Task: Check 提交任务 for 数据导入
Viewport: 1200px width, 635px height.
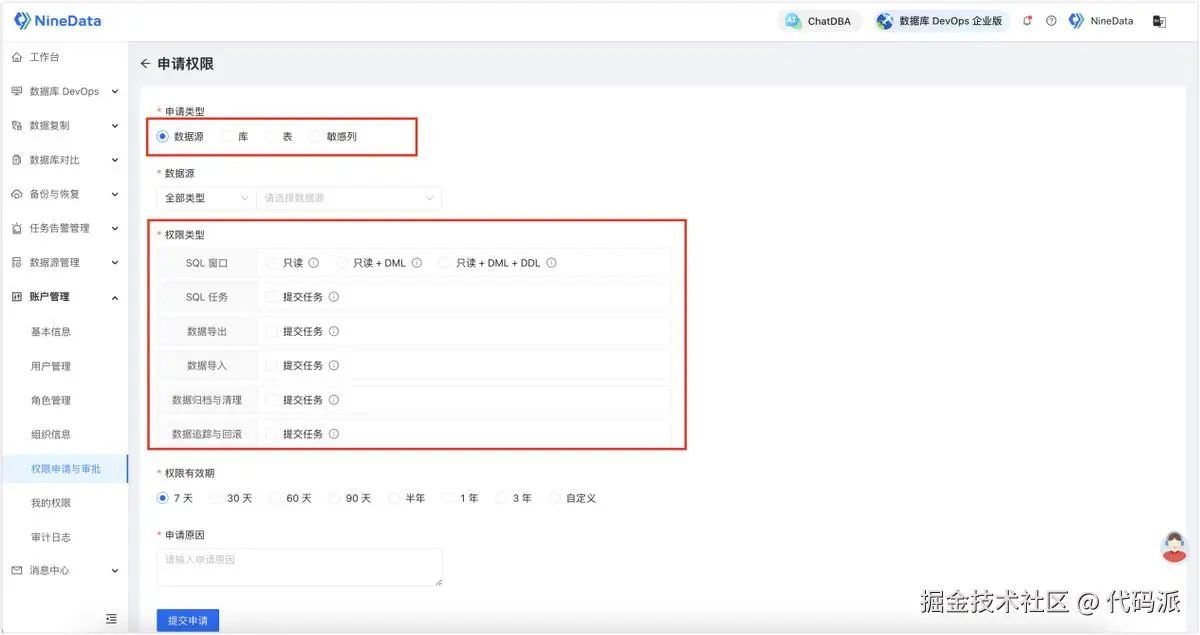Action: click(x=272, y=366)
